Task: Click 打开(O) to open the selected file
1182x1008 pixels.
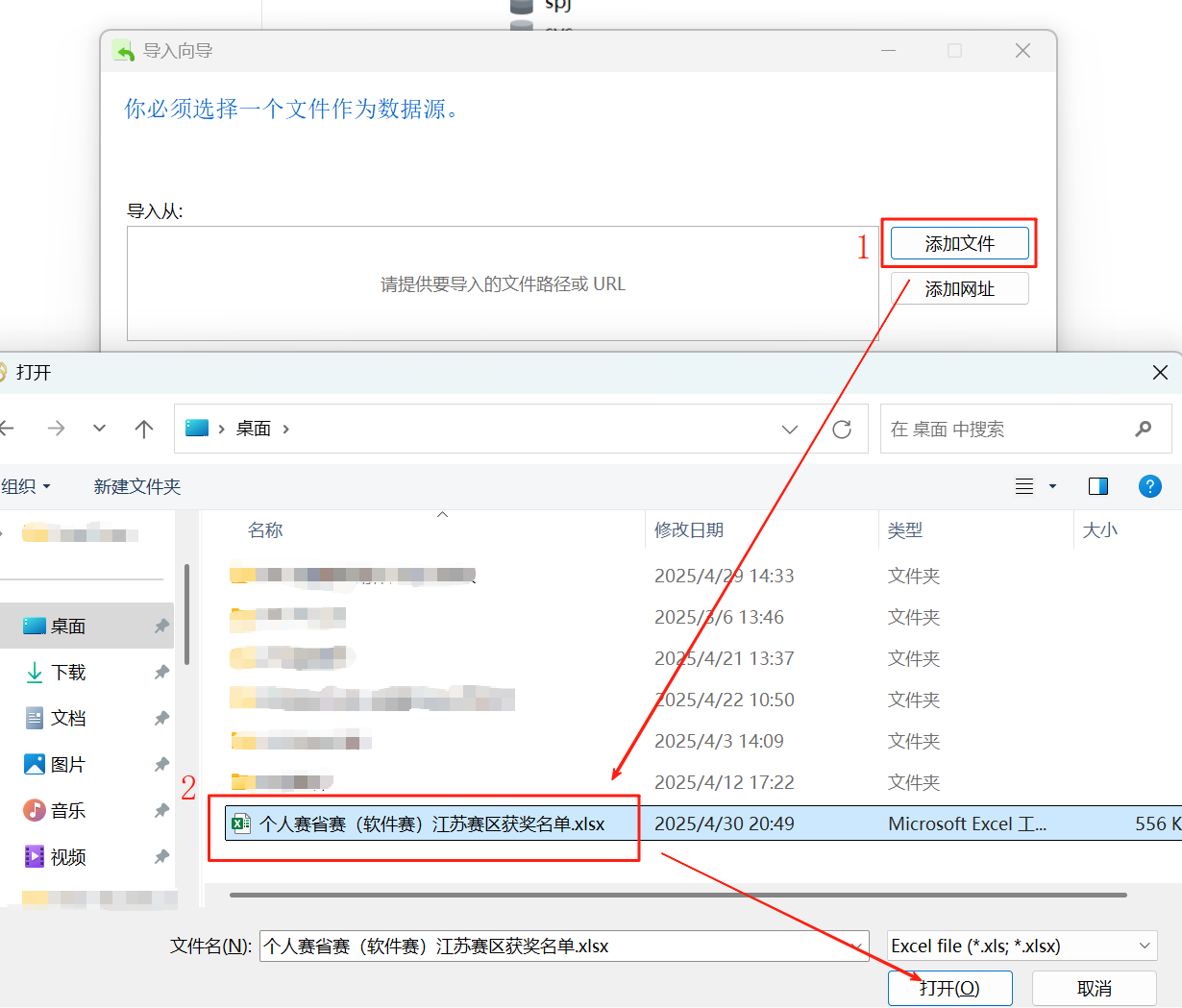Action: (x=949, y=988)
